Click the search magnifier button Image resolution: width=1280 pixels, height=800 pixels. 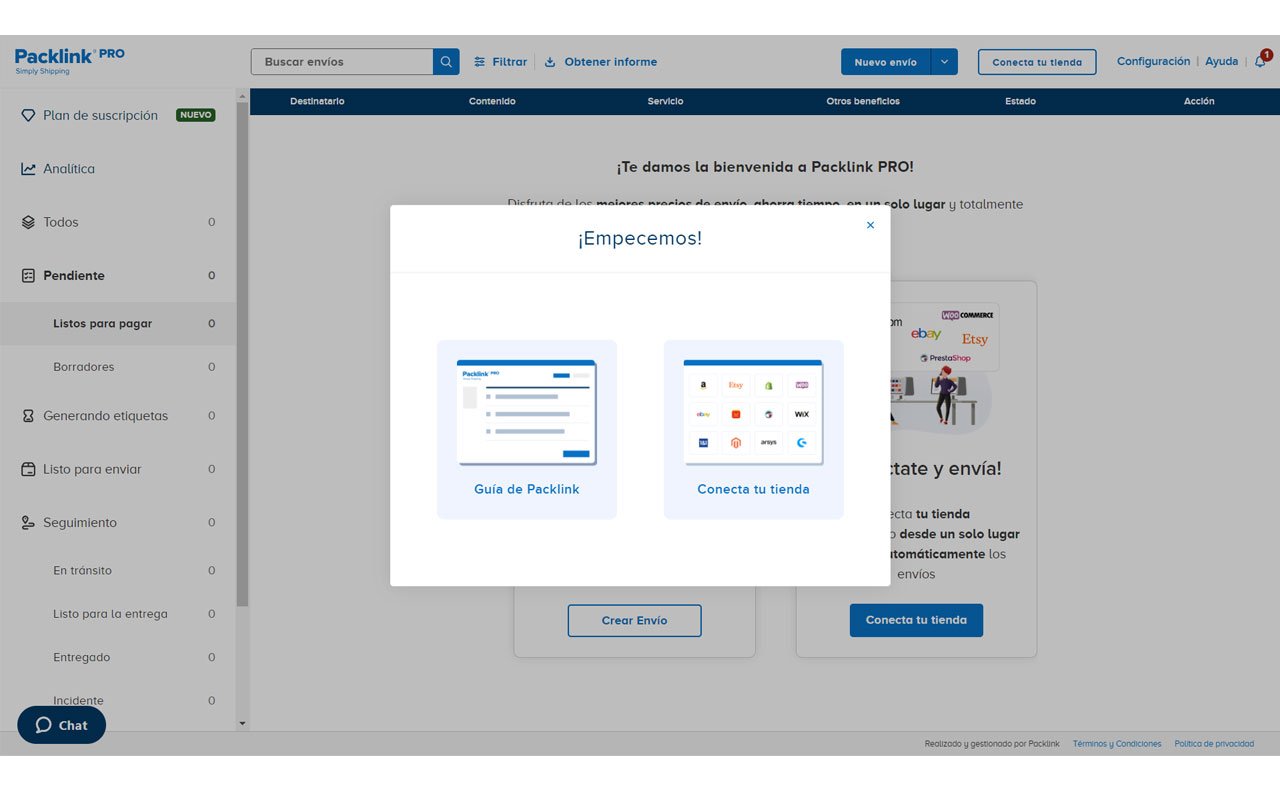446,62
